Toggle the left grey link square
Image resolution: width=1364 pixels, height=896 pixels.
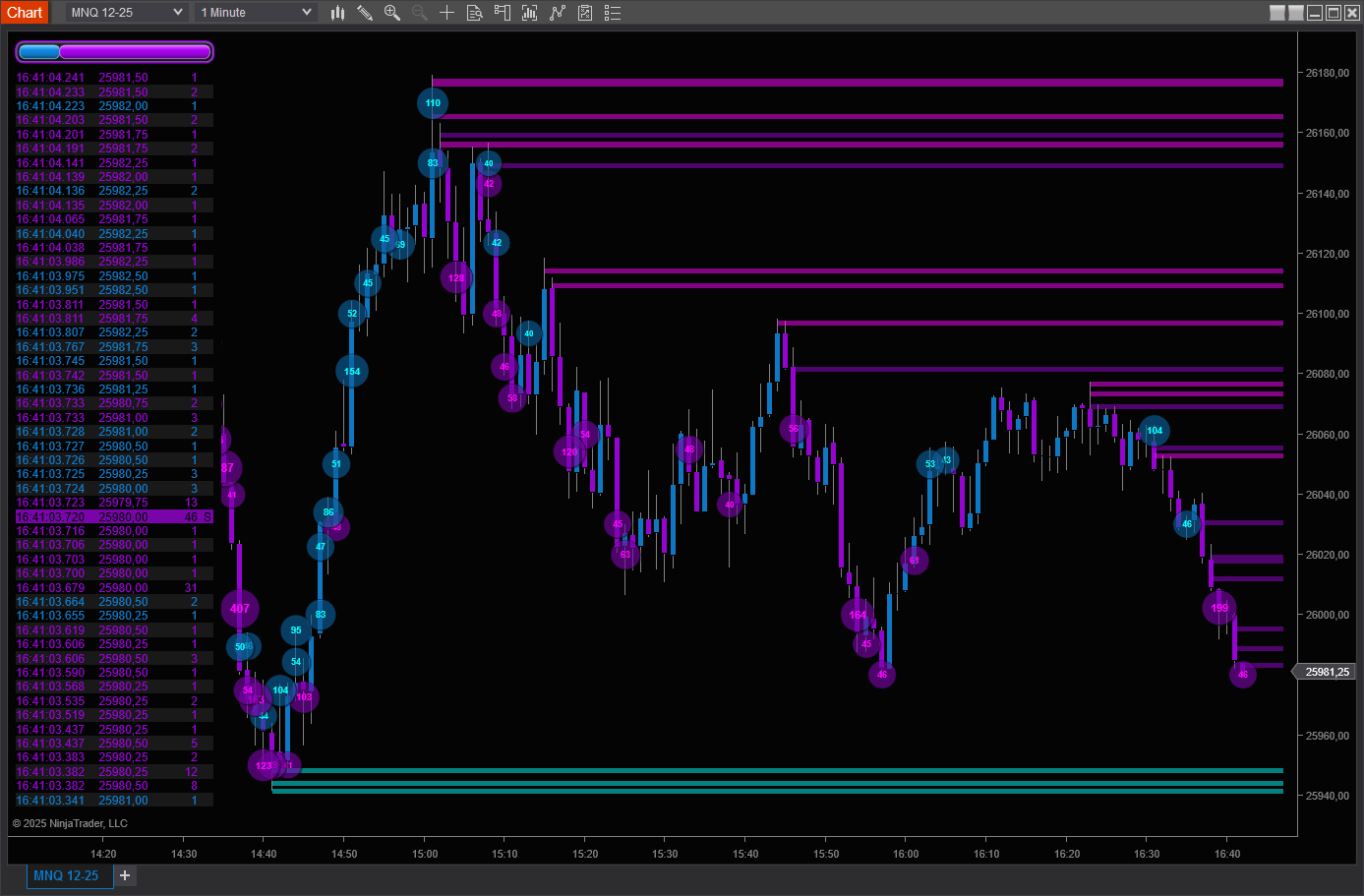pyautogui.click(x=1277, y=13)
